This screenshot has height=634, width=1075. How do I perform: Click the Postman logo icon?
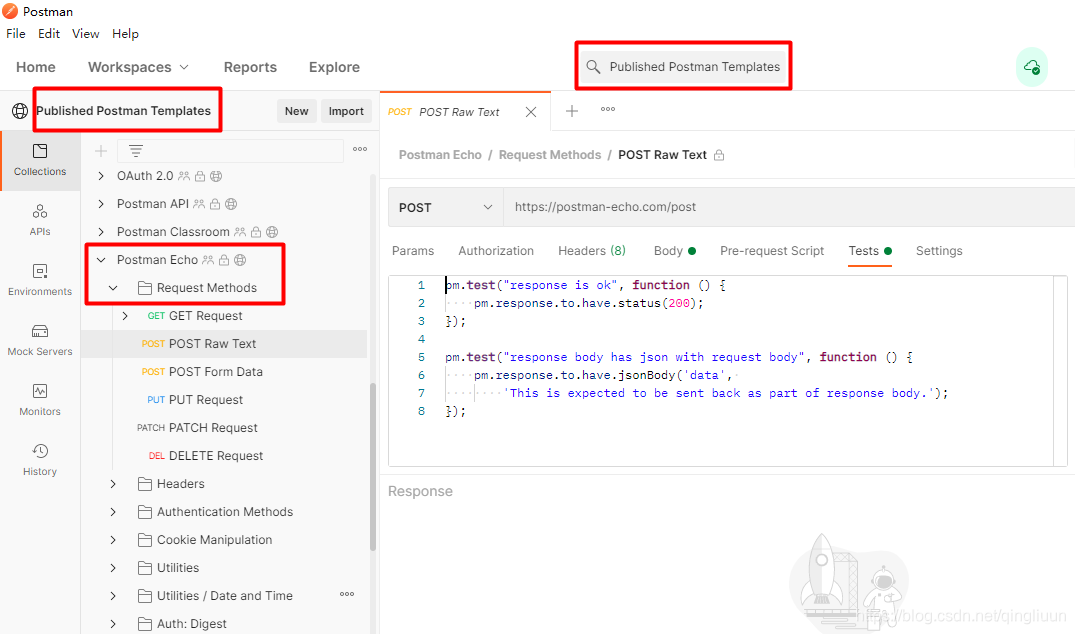coord(10,11)
